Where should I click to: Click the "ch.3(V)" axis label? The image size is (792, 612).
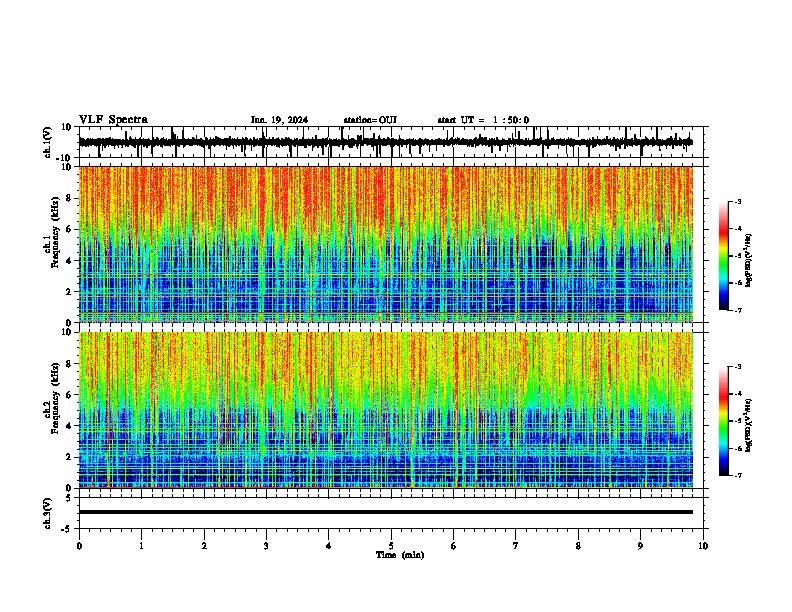pyautogui.click(x=48, y=513)
